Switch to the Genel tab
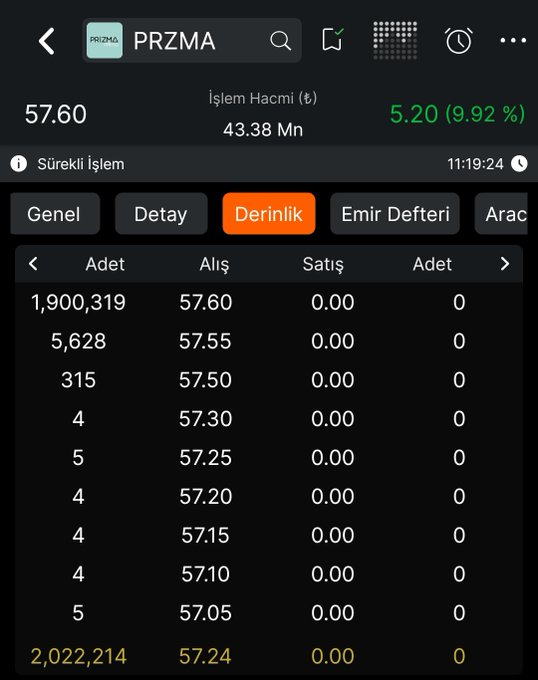The image size is (538, 680). (x=55, y=214)
